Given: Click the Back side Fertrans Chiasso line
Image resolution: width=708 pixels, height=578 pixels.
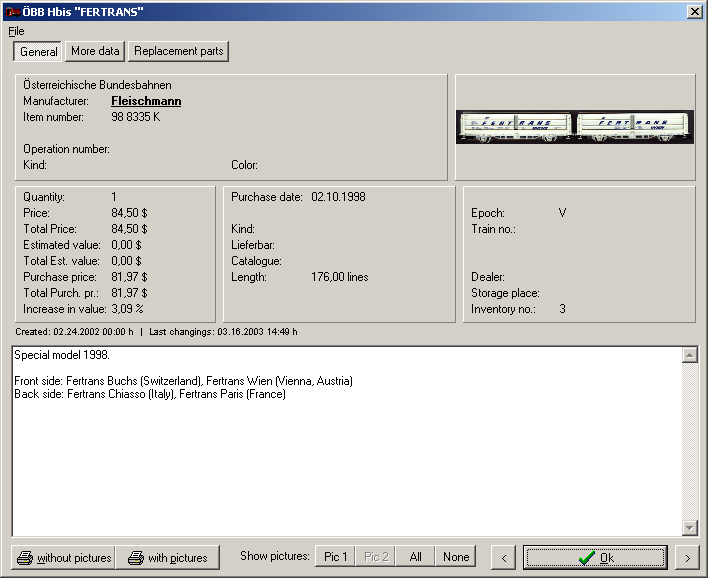Looking at the screenshot, I should point(150,394).
